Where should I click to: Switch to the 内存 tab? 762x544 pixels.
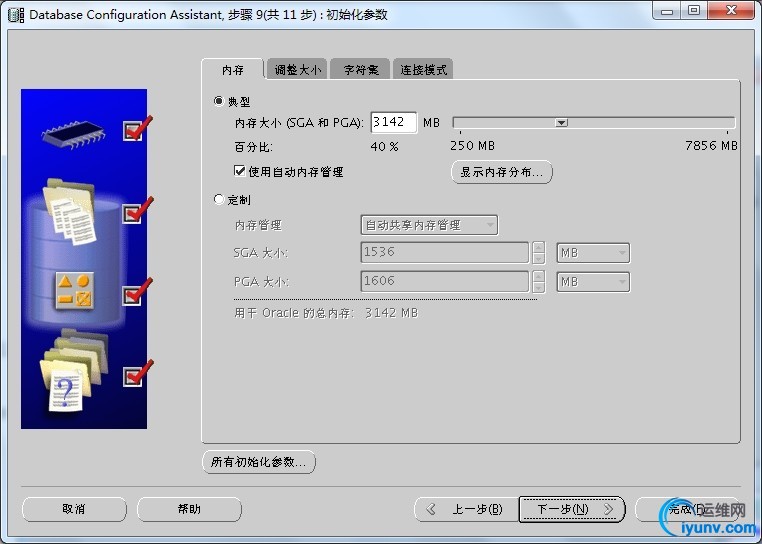[x=233, y=70]
